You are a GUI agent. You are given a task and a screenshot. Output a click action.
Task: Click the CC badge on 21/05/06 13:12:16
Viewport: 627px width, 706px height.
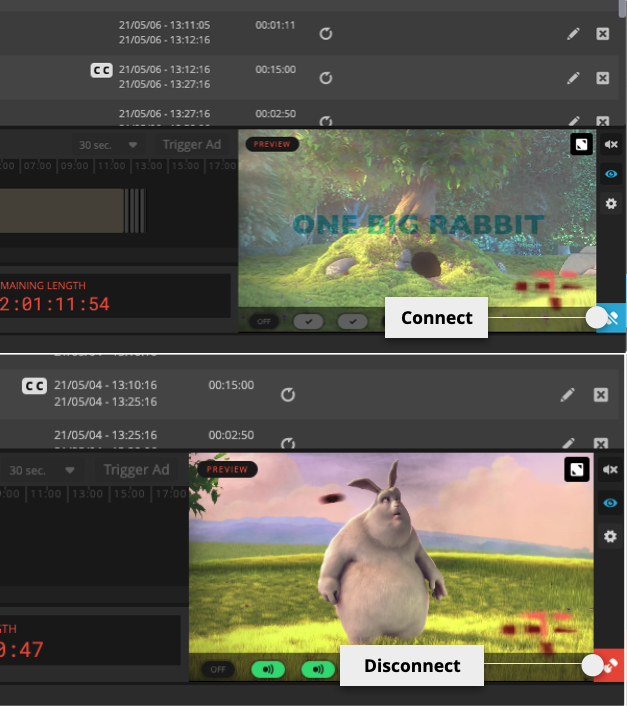pyautogui.click(x=101, y=70)
